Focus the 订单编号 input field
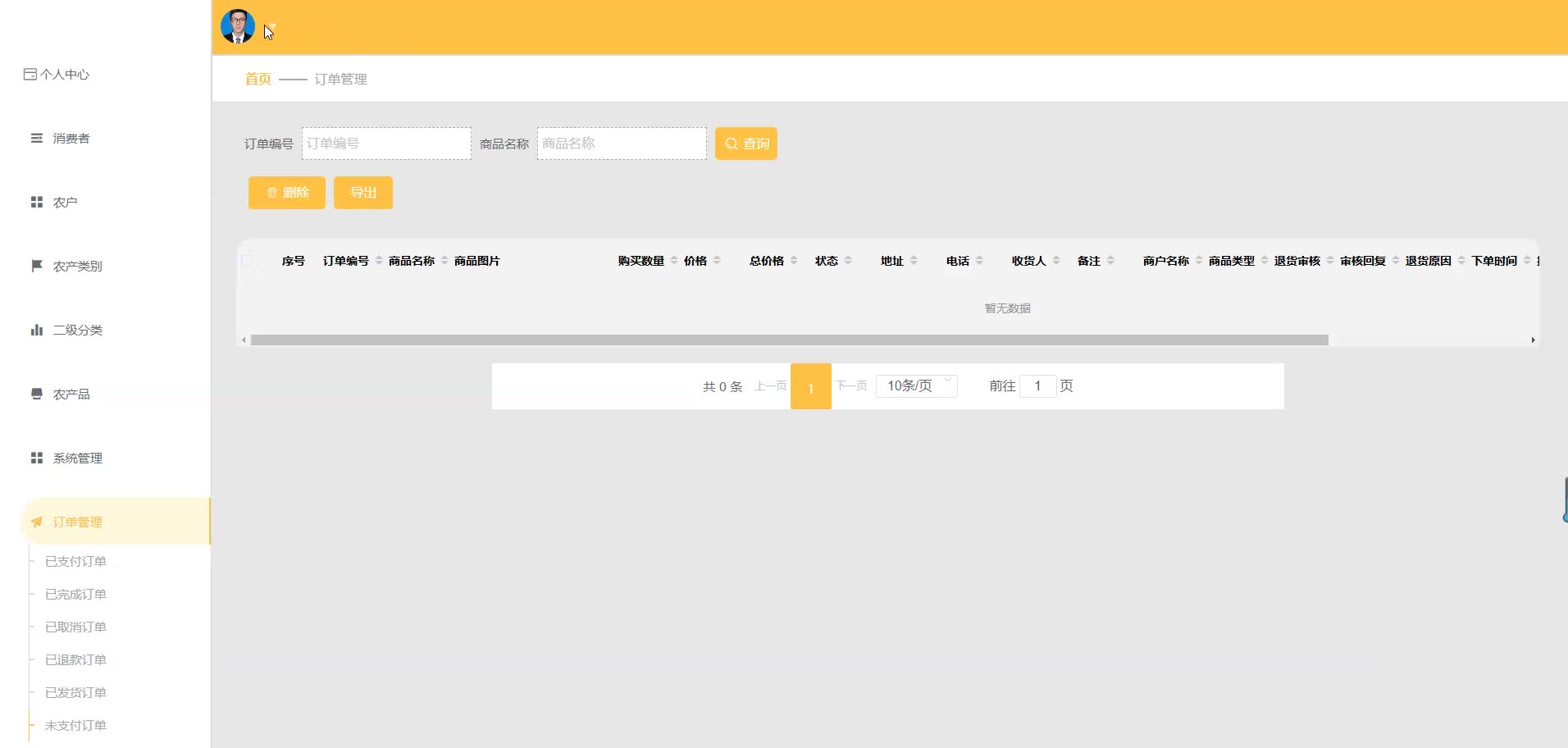 click(386, 144)
